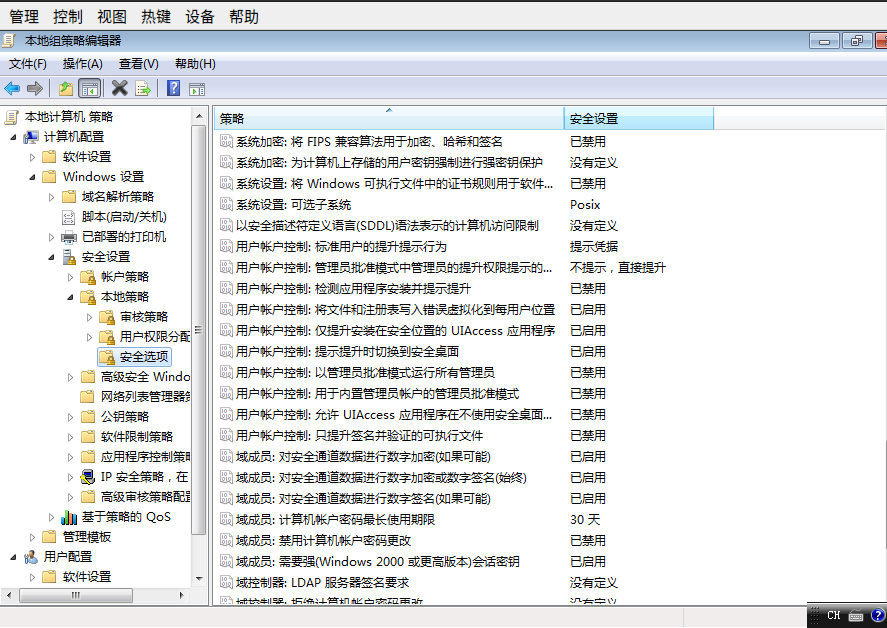
Task: Click the Back arrow toolbar icon
Action: click(12, 88)
